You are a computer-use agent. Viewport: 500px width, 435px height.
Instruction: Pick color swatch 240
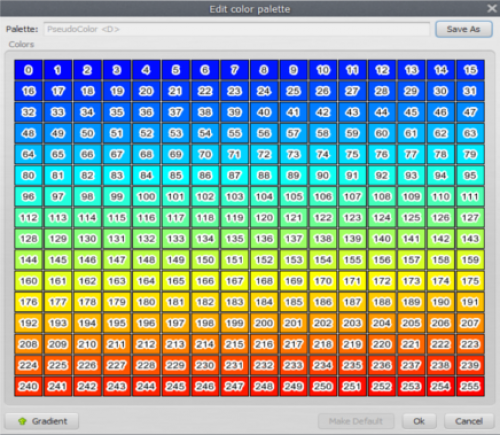(28, 386)
